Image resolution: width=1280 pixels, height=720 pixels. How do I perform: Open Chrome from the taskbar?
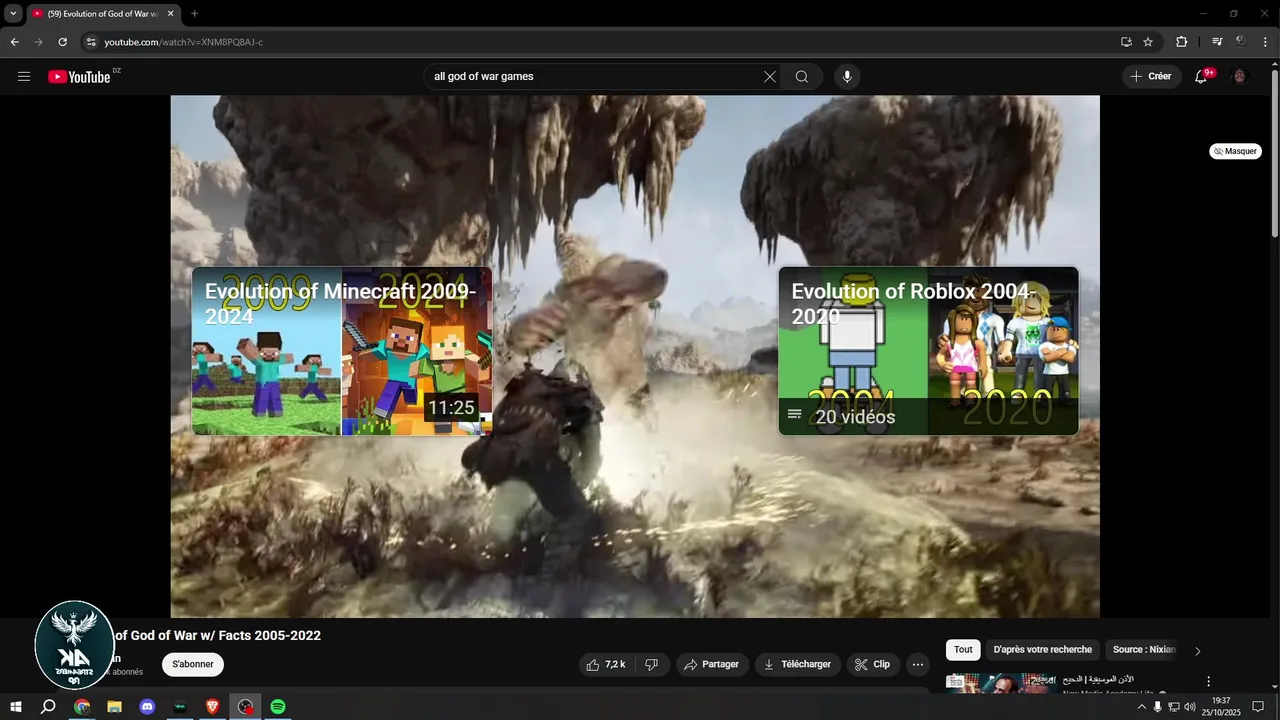82,707
